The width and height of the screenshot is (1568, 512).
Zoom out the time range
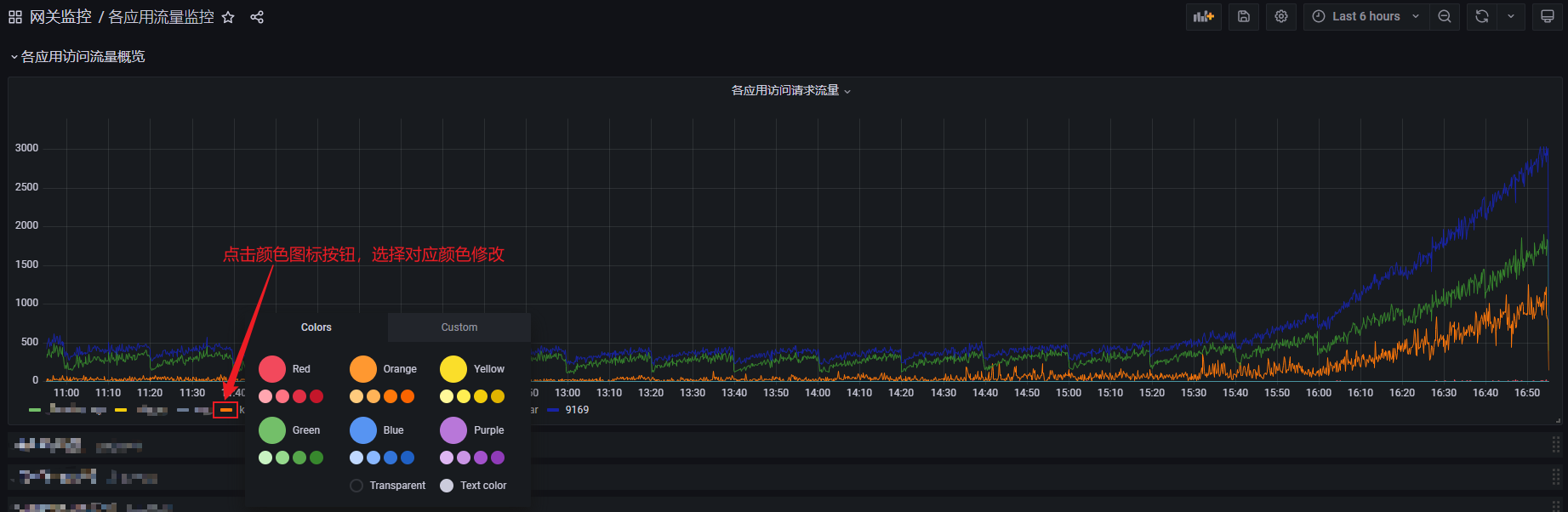(x=1445, y=16)
